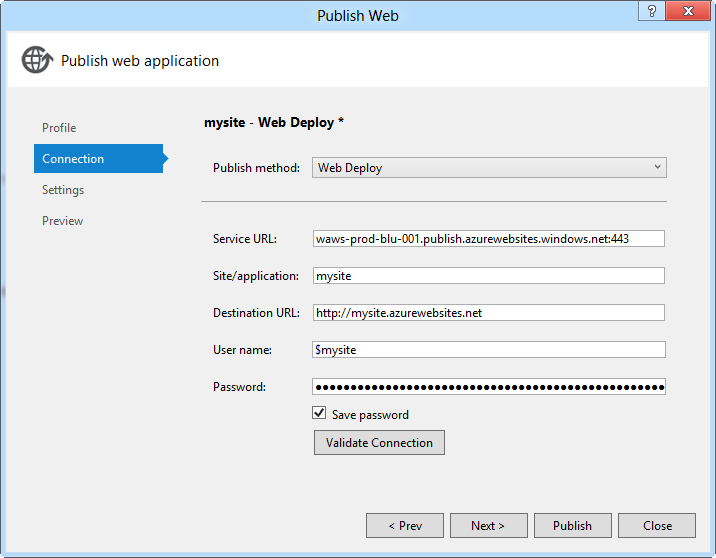Screen dimensions: 716x558
Task: Click the Password field
Action: [489, 387]
